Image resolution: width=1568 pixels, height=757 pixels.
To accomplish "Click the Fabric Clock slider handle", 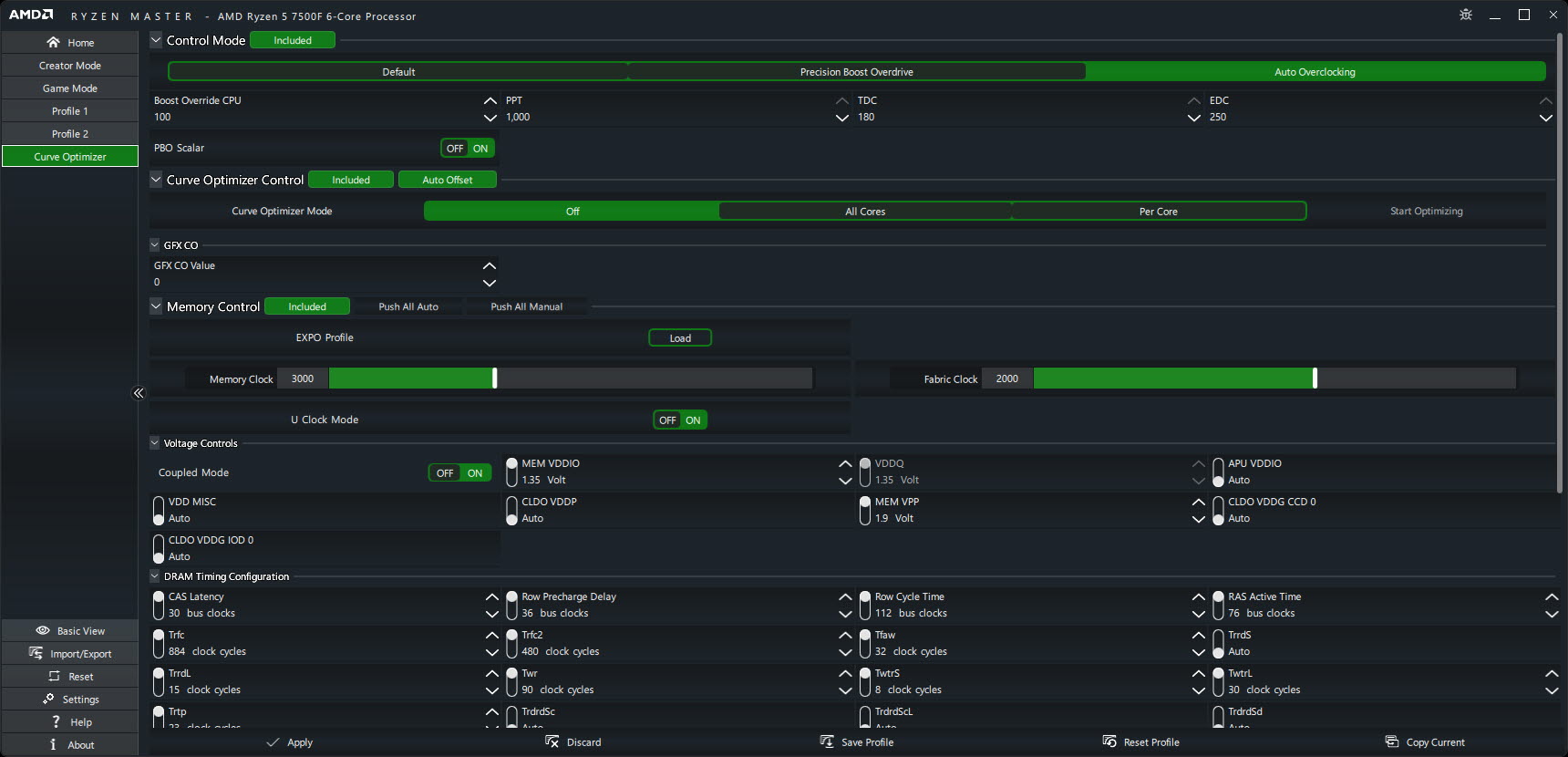I will tap(1315, 378).
